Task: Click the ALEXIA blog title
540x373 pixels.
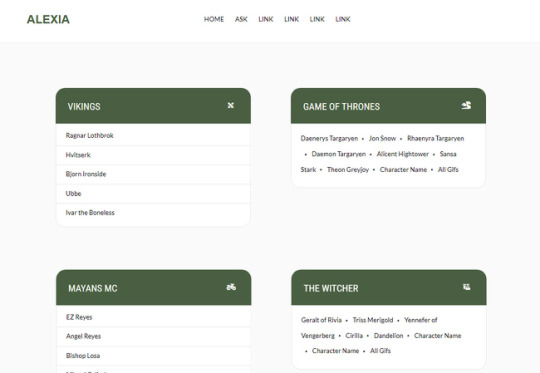Action: click(x=48, y=19)
